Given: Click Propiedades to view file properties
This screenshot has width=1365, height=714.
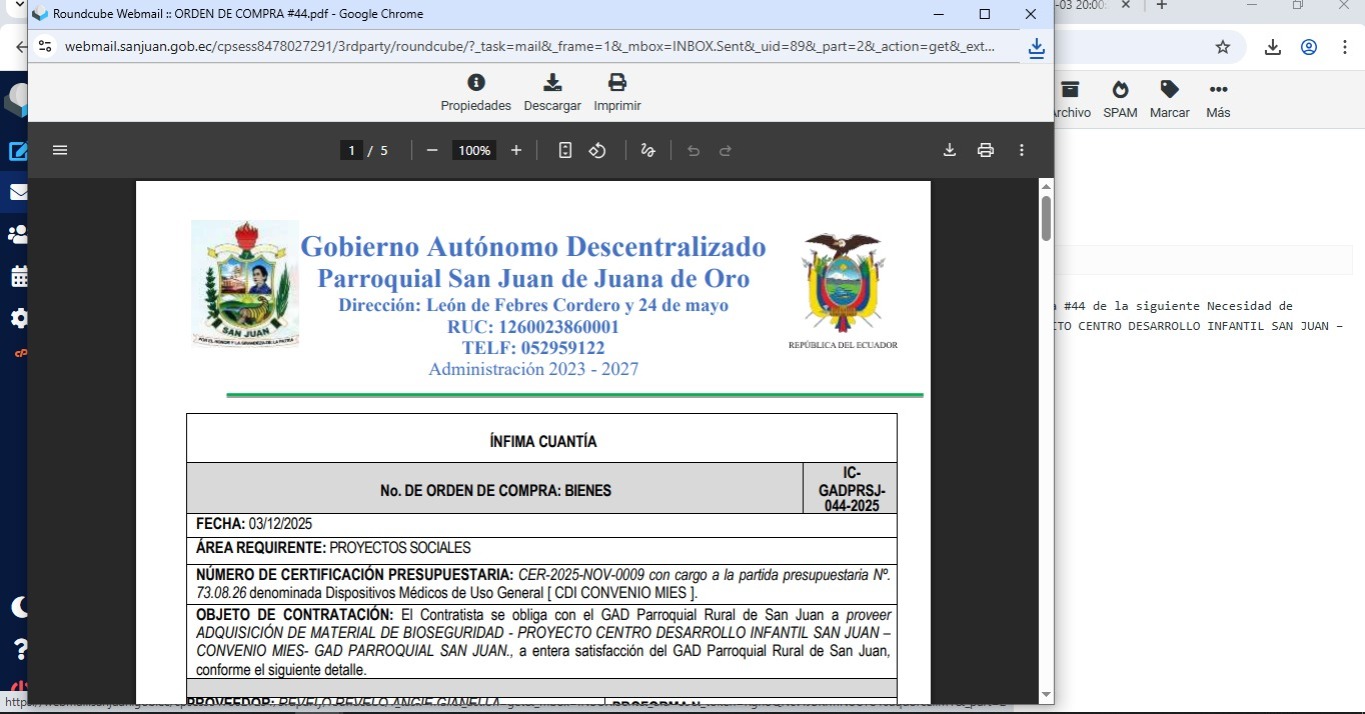Looking at the screenshot, I should (x=476, y=92).
